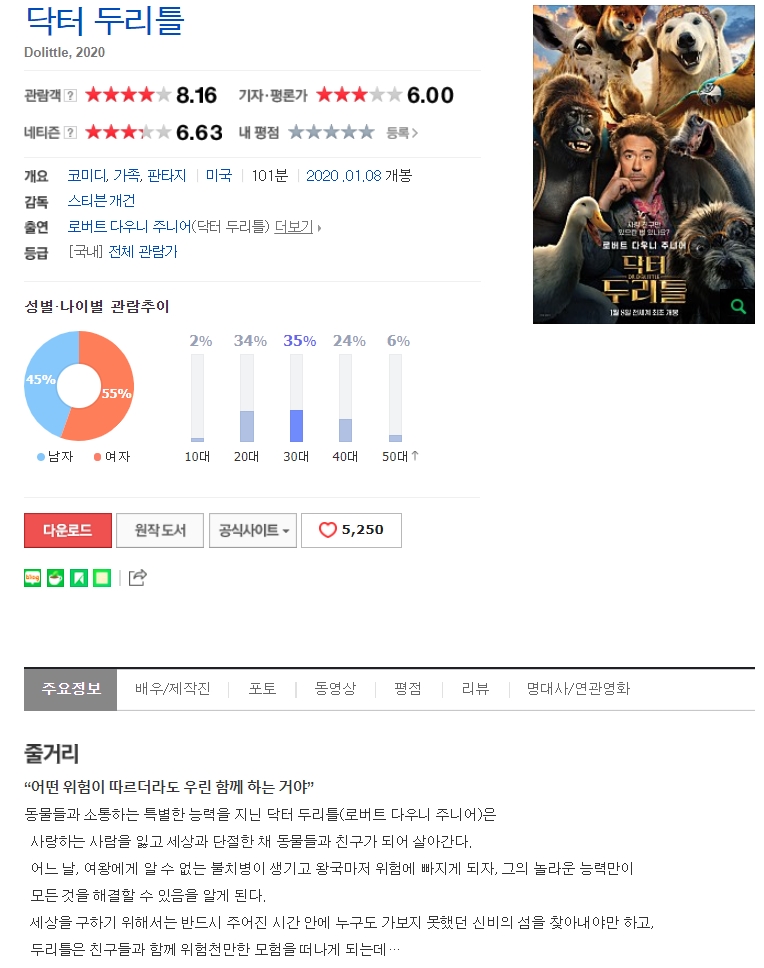Set my rating using the gray stars
The width and height of the screenshot is (764, 968).
tap(331, 132)
